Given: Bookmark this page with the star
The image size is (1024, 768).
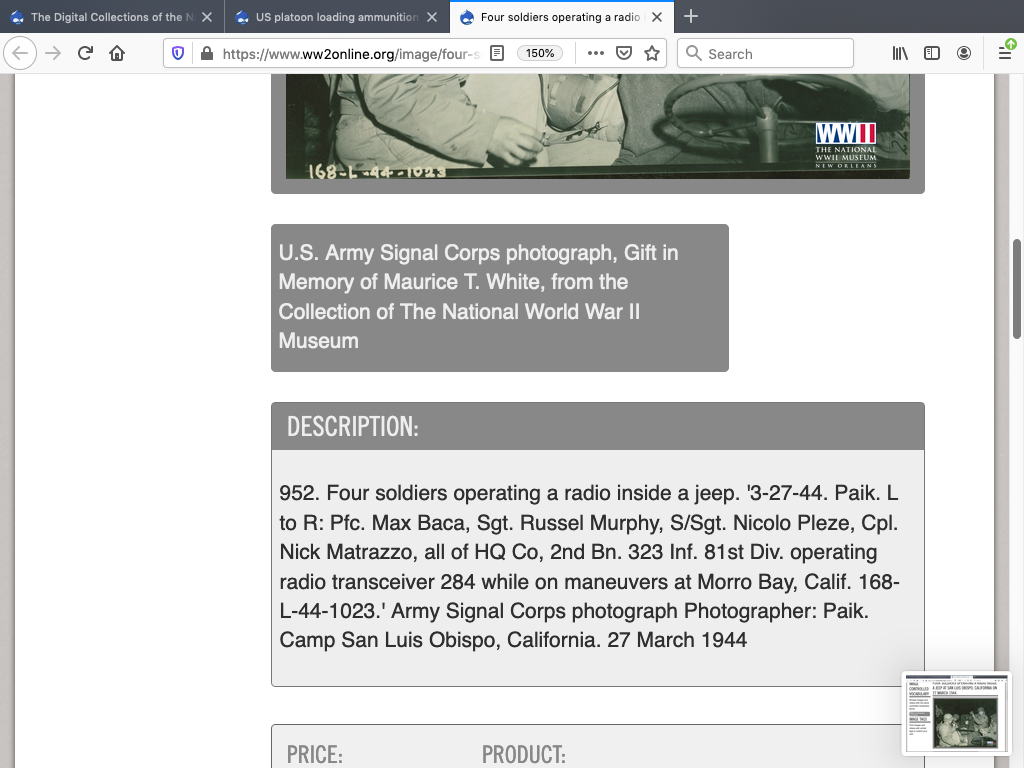Looking at the screenshot, I should [x=652, y=53].
